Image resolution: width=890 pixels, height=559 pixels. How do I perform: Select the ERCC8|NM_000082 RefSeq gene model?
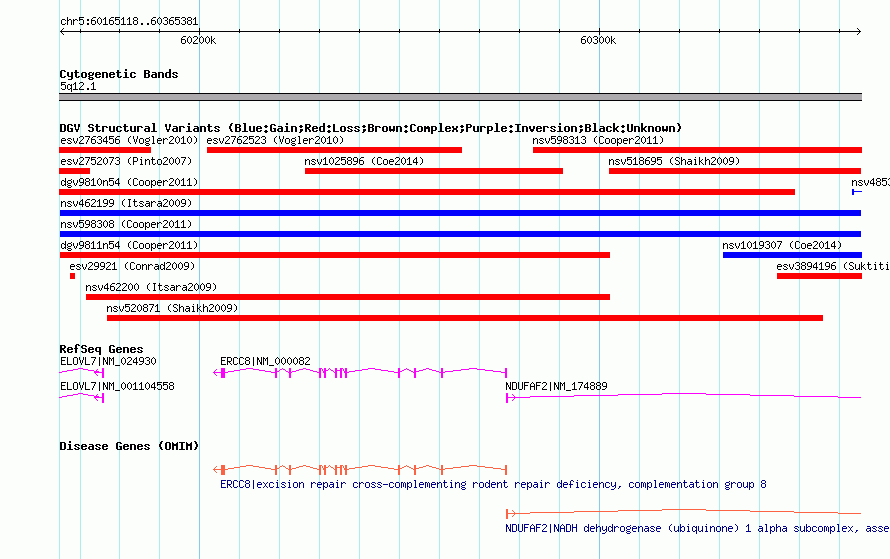[360, 372]
